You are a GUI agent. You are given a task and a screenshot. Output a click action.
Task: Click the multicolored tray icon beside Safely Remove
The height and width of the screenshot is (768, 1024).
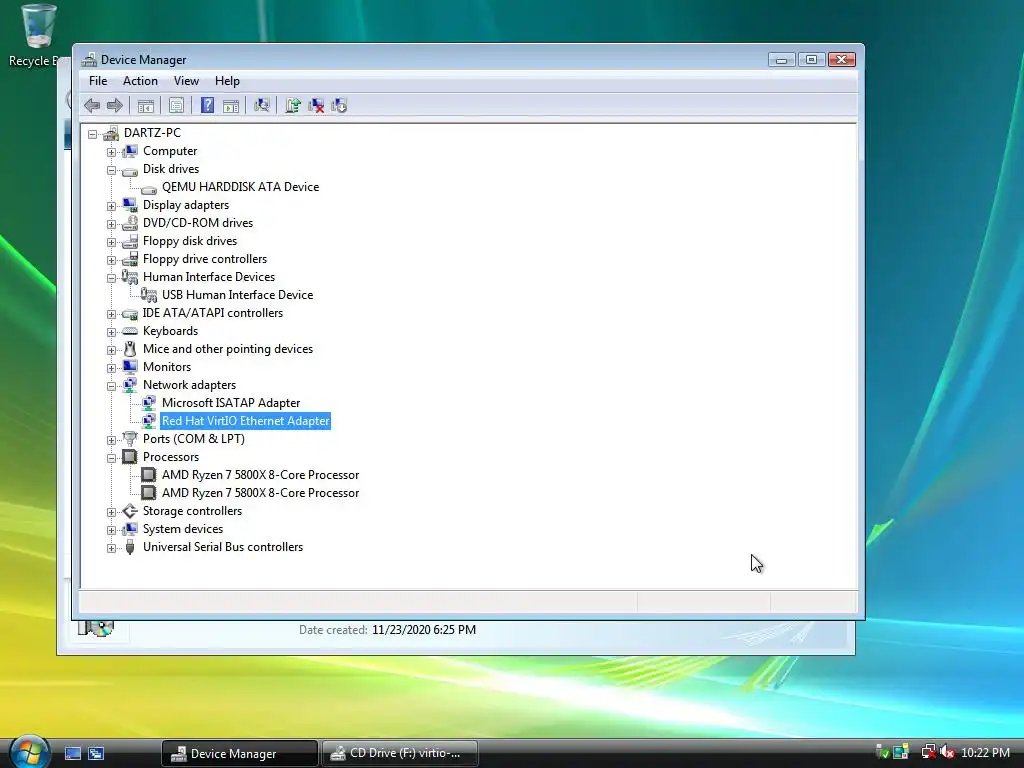tap(901, 752)
